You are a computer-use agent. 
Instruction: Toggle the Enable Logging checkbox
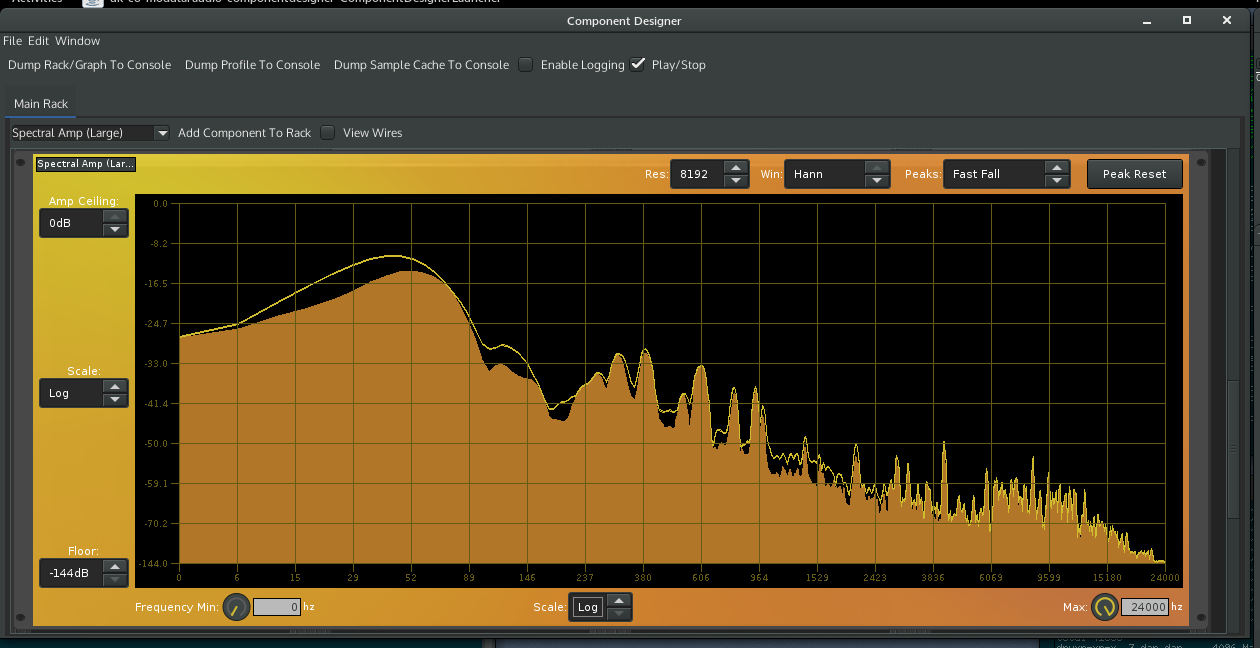[x=526, y=65]
